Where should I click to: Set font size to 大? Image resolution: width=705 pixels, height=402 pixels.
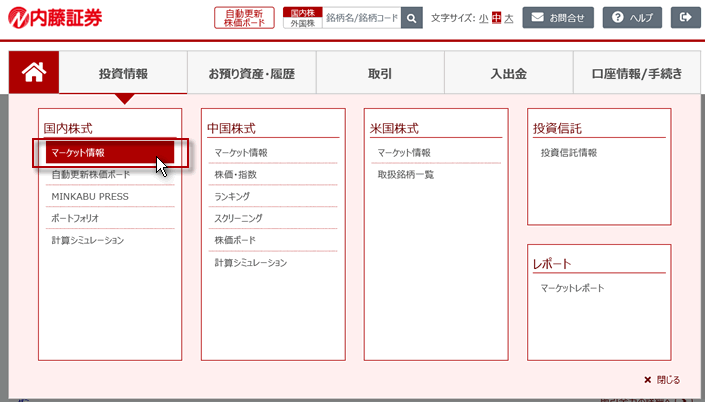click(x=508, y=18)
